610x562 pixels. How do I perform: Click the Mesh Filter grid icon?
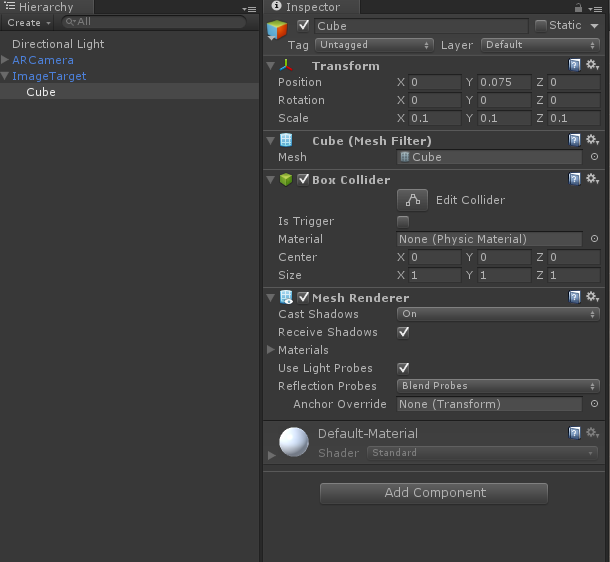point(286,140)
